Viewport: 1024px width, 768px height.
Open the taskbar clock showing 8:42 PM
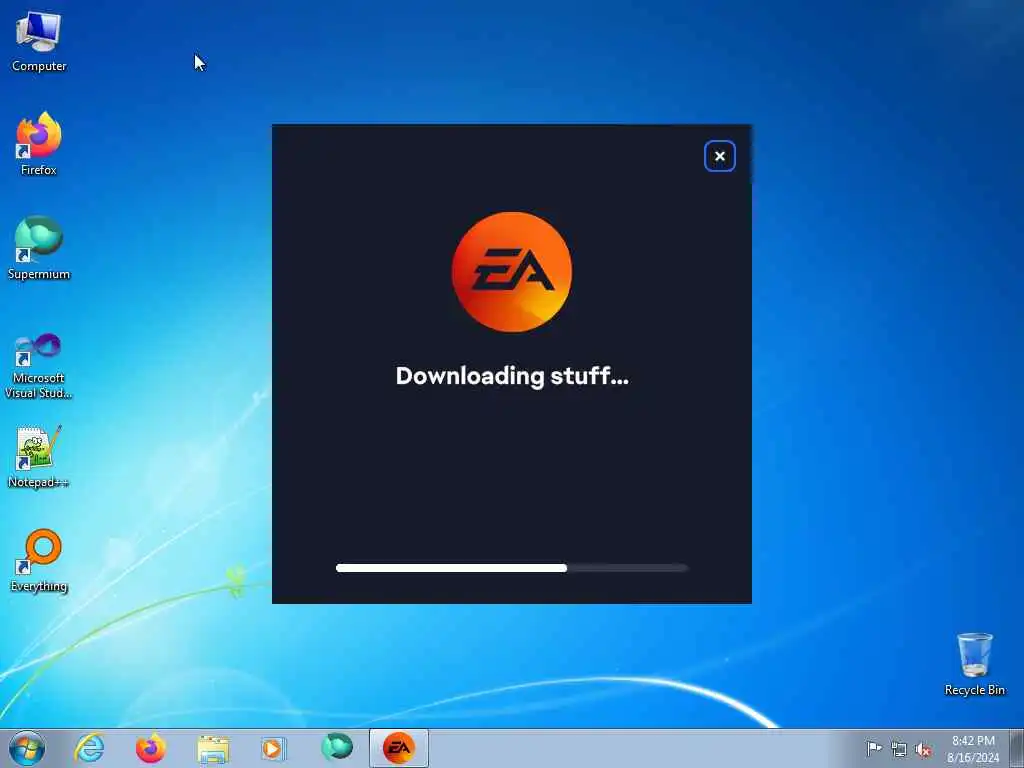coord(973,749)
